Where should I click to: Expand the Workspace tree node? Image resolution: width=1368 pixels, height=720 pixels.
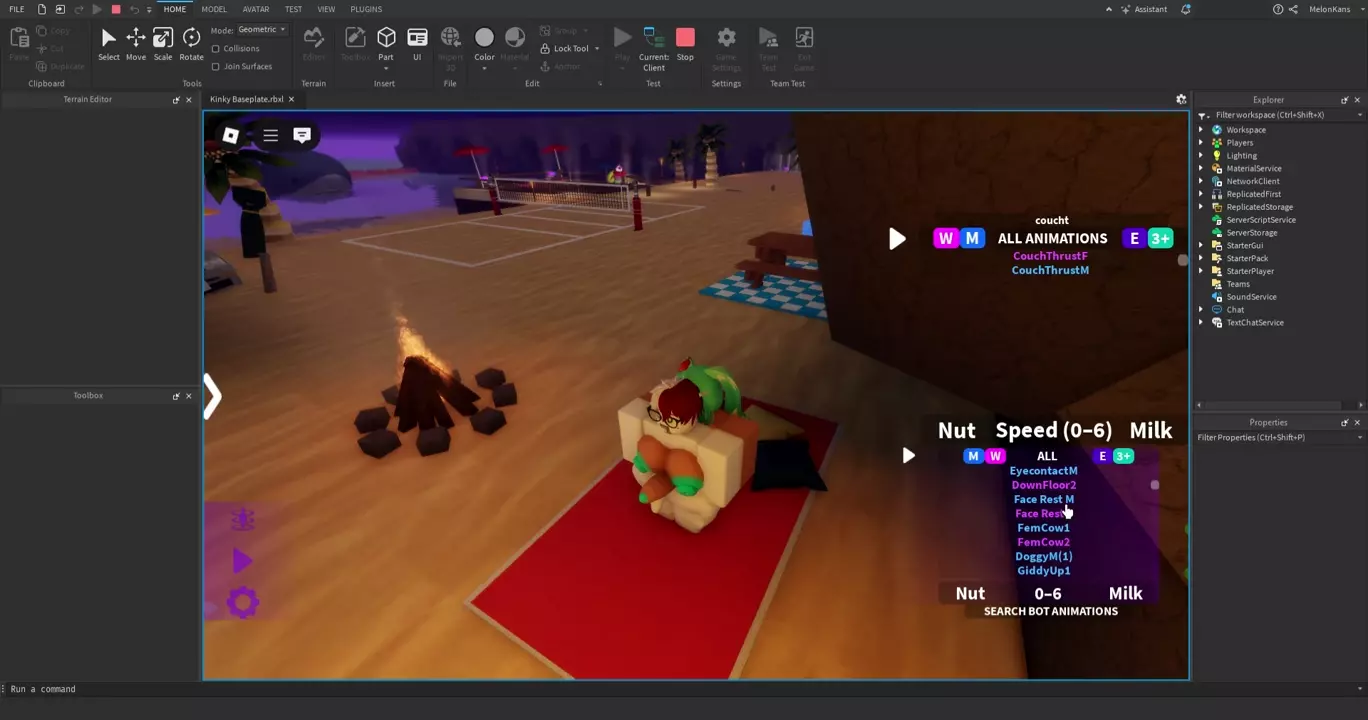(1201, 130)
